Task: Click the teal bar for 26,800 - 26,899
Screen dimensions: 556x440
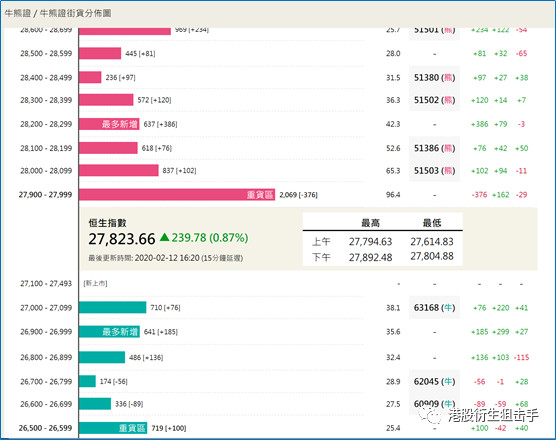Action: pyautogui.click(x=102, y=357)
